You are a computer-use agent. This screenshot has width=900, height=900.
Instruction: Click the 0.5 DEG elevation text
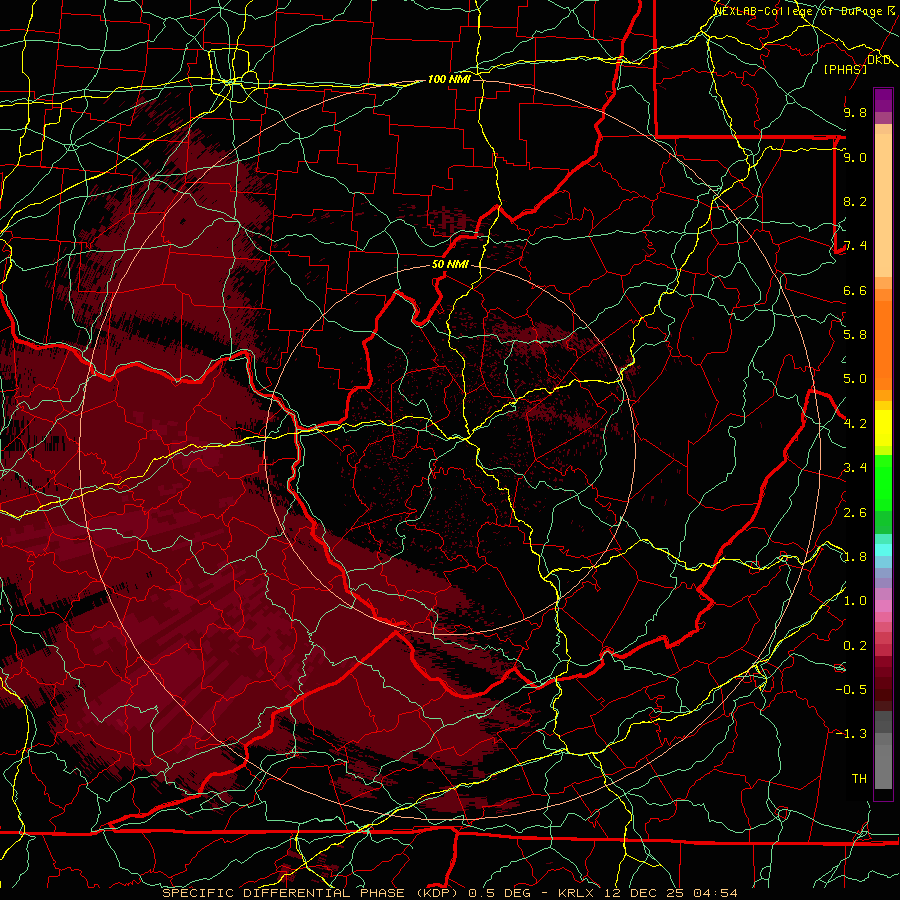[x=501, y=893]
